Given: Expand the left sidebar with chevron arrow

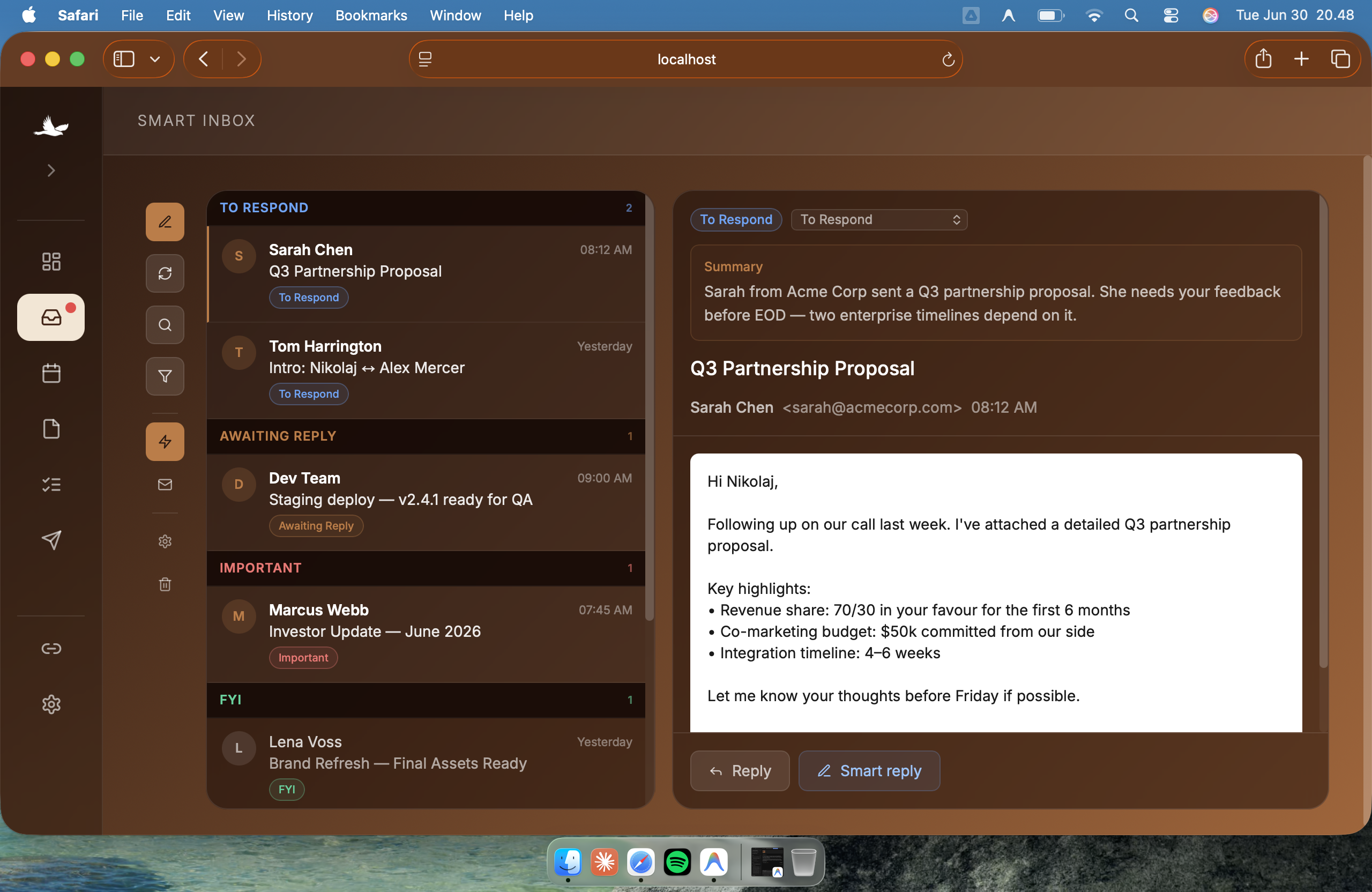Looking at the screenshot, I should (x=51, y=170).
